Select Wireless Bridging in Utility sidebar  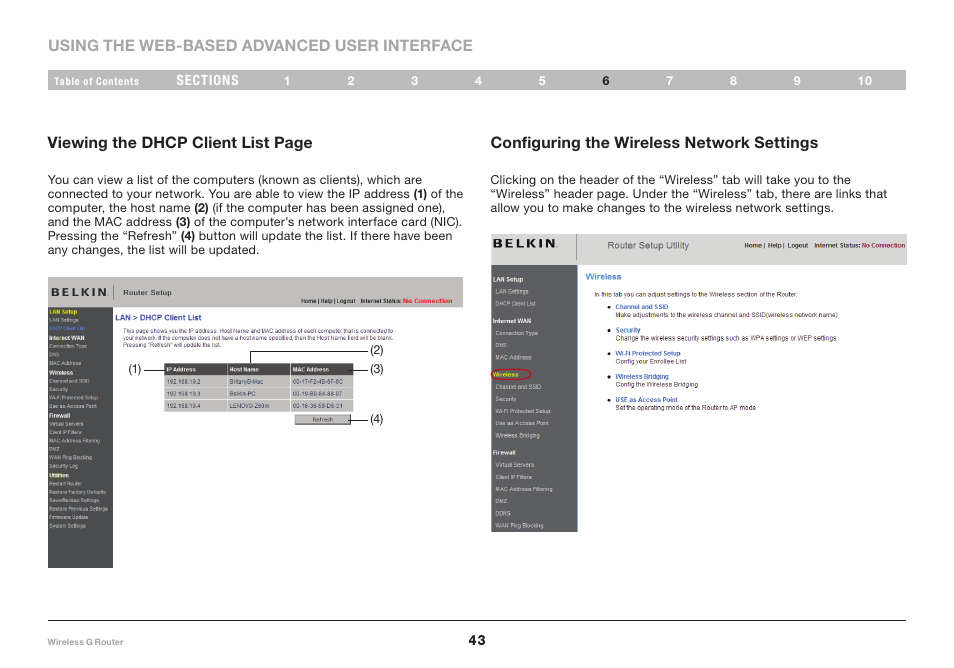tap(517, 435)
